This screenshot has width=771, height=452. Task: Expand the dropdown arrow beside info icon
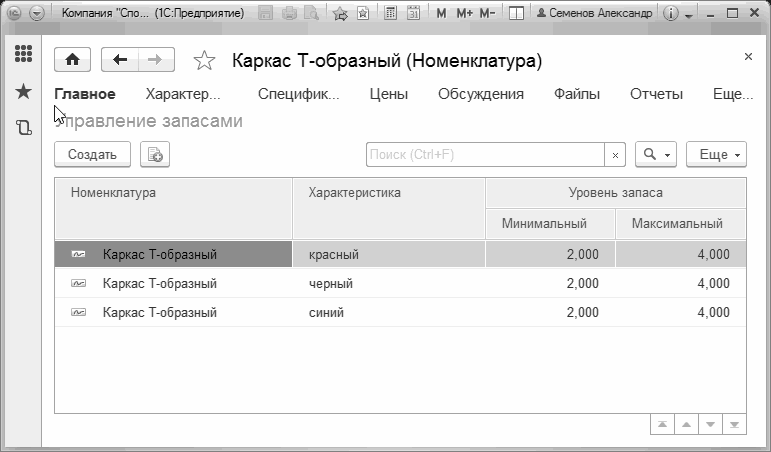pos(688,15)
